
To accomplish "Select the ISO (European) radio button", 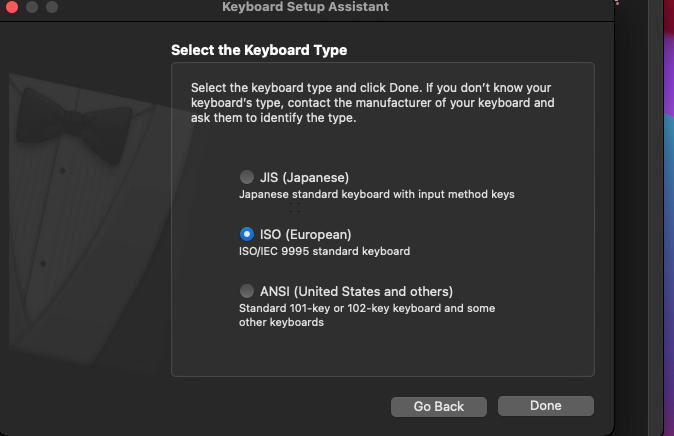I will (247, 234).
